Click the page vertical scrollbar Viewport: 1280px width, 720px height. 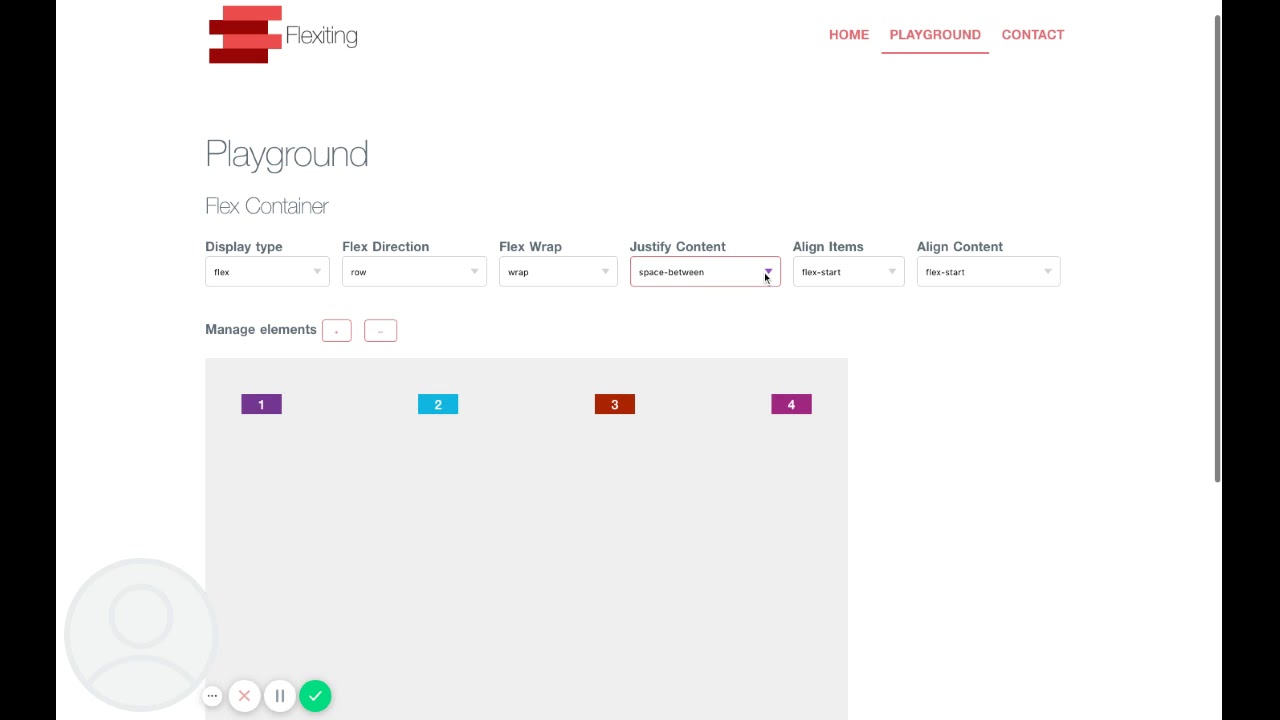coord(1217,248)
